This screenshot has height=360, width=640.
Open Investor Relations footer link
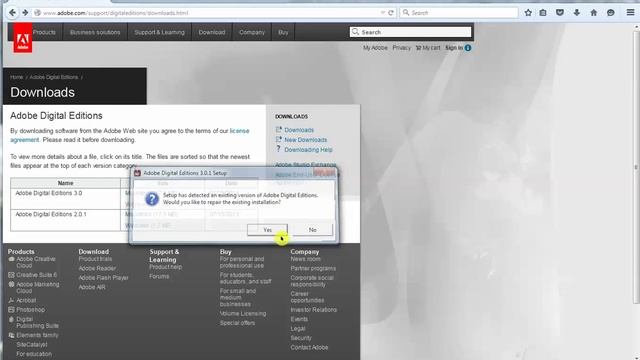[313, 310]
